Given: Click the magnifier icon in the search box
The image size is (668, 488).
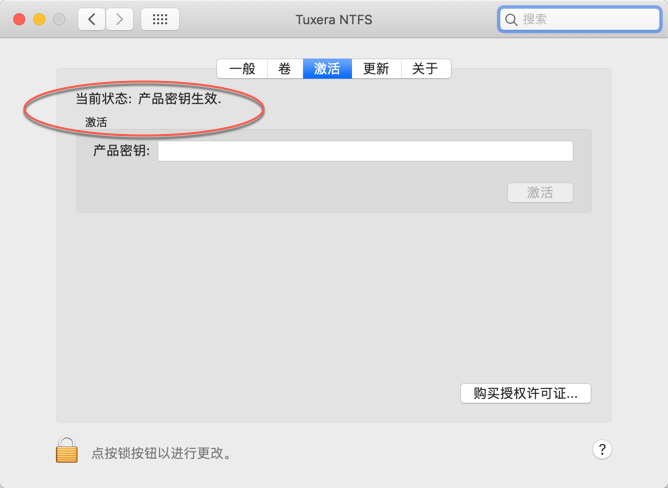Looking at the screenshot, I should click(511, 20).
